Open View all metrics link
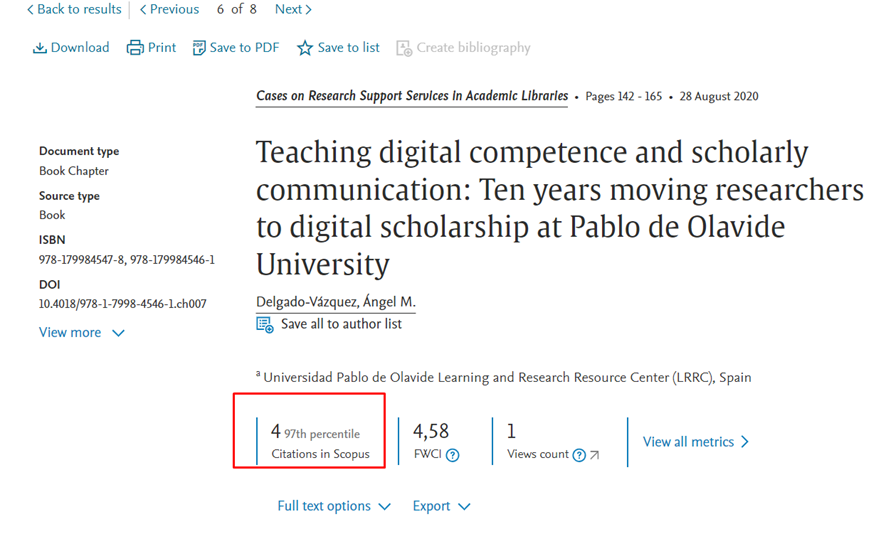The width and height of the screenshot is (886, 534). [696, 442]
